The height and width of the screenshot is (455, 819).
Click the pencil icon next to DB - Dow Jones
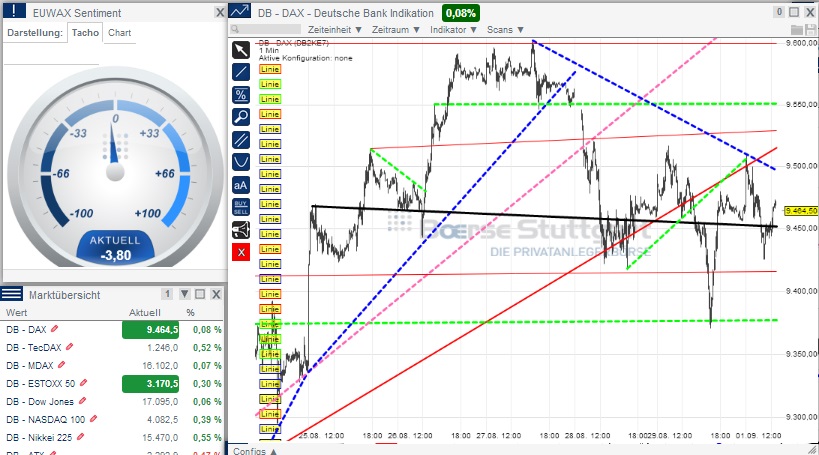coord(82,401)
